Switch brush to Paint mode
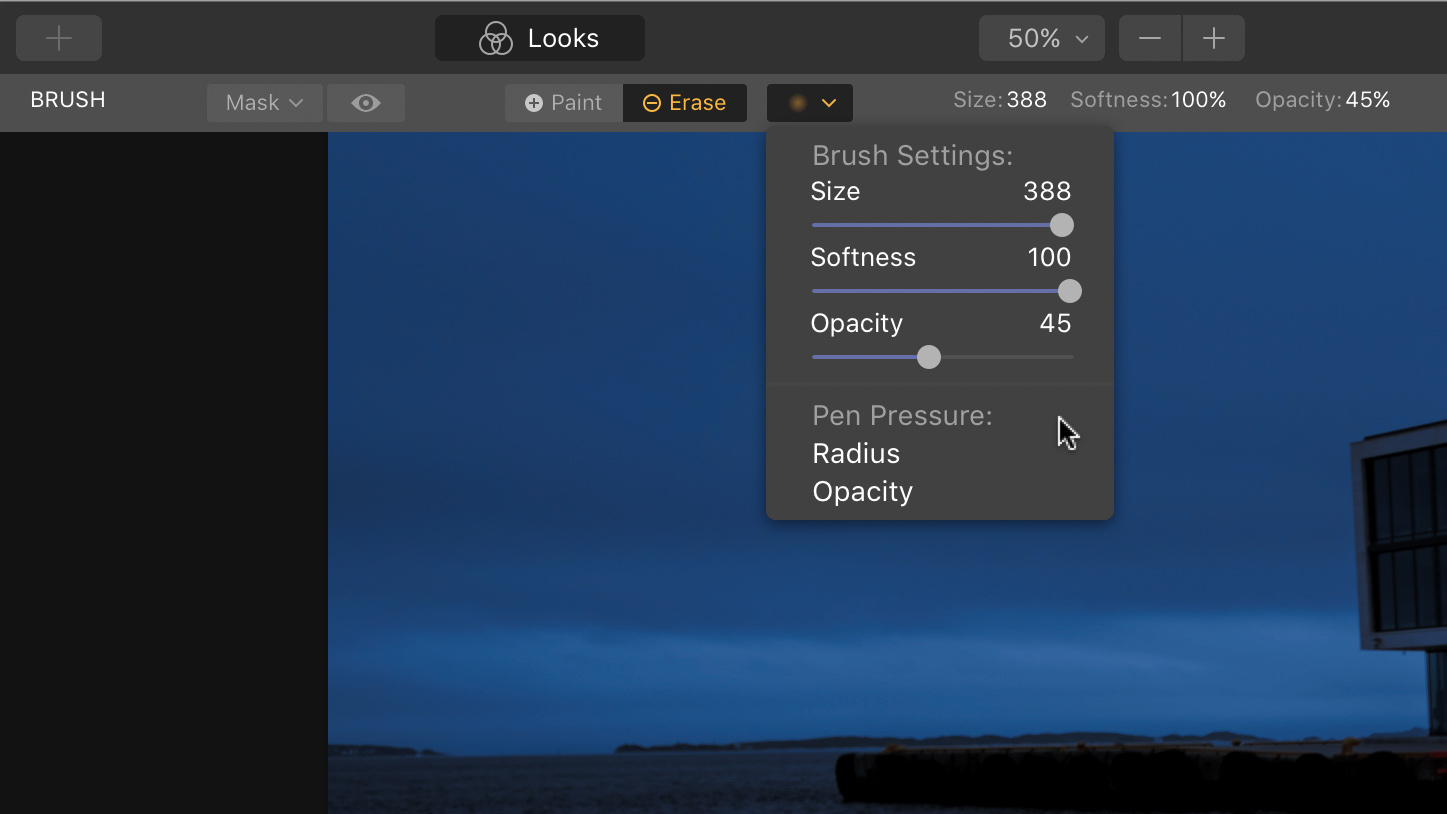The image size is (1447, 814). coord(564,103)
